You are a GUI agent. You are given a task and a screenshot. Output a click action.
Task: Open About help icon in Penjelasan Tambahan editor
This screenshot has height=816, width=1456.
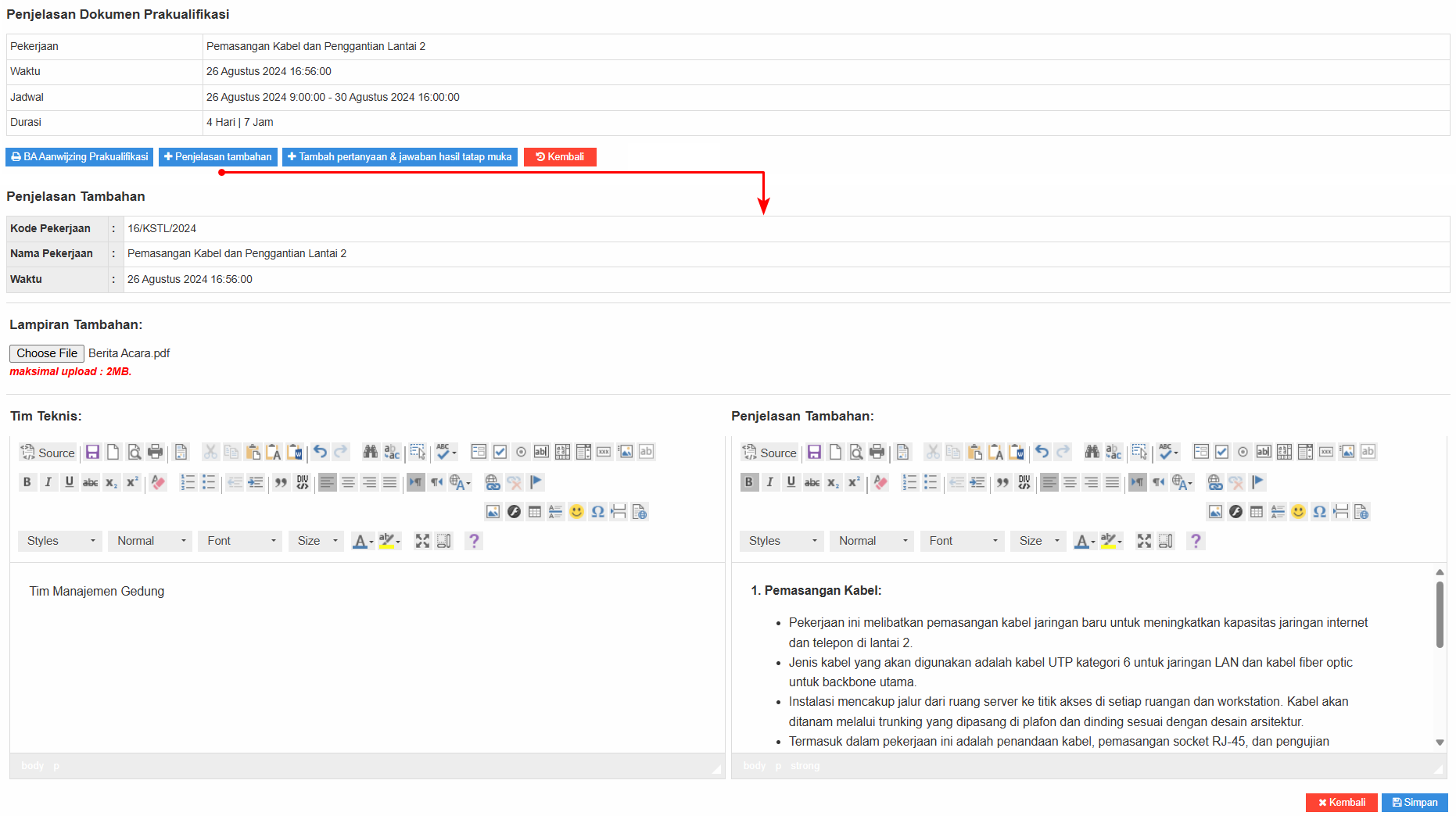pyautogui.click(x=1195, y=541)
